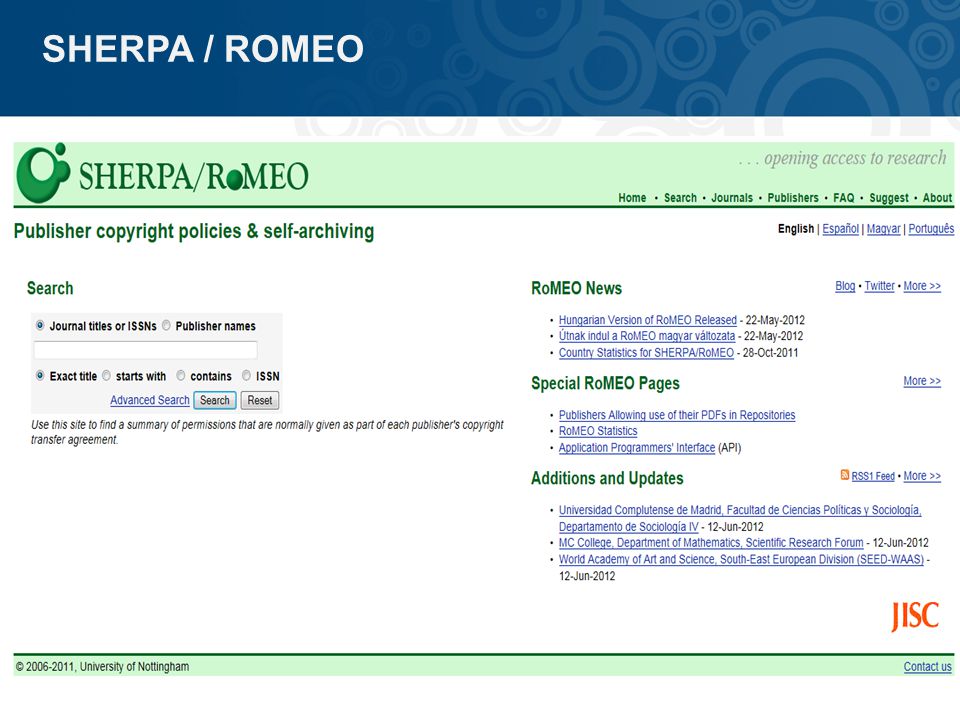Open Hungarian Version of RoMEO Released
The image size is (960, 720).
648,320
